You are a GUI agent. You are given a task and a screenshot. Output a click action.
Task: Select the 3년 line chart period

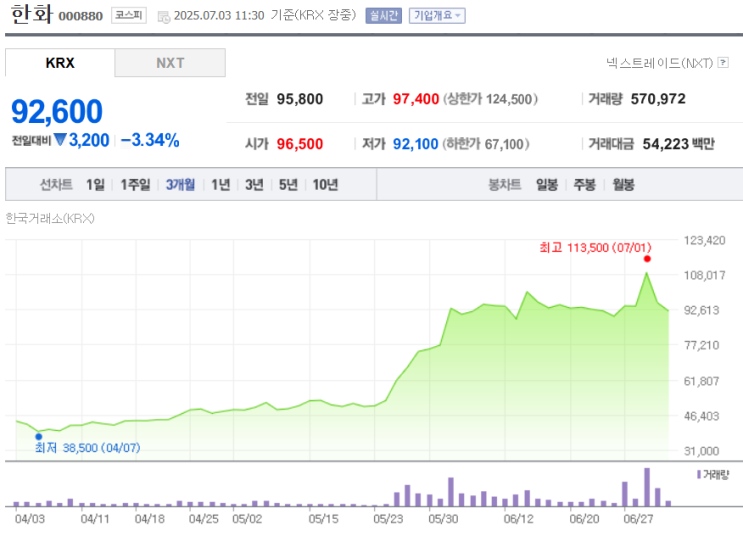click(254, 184)
